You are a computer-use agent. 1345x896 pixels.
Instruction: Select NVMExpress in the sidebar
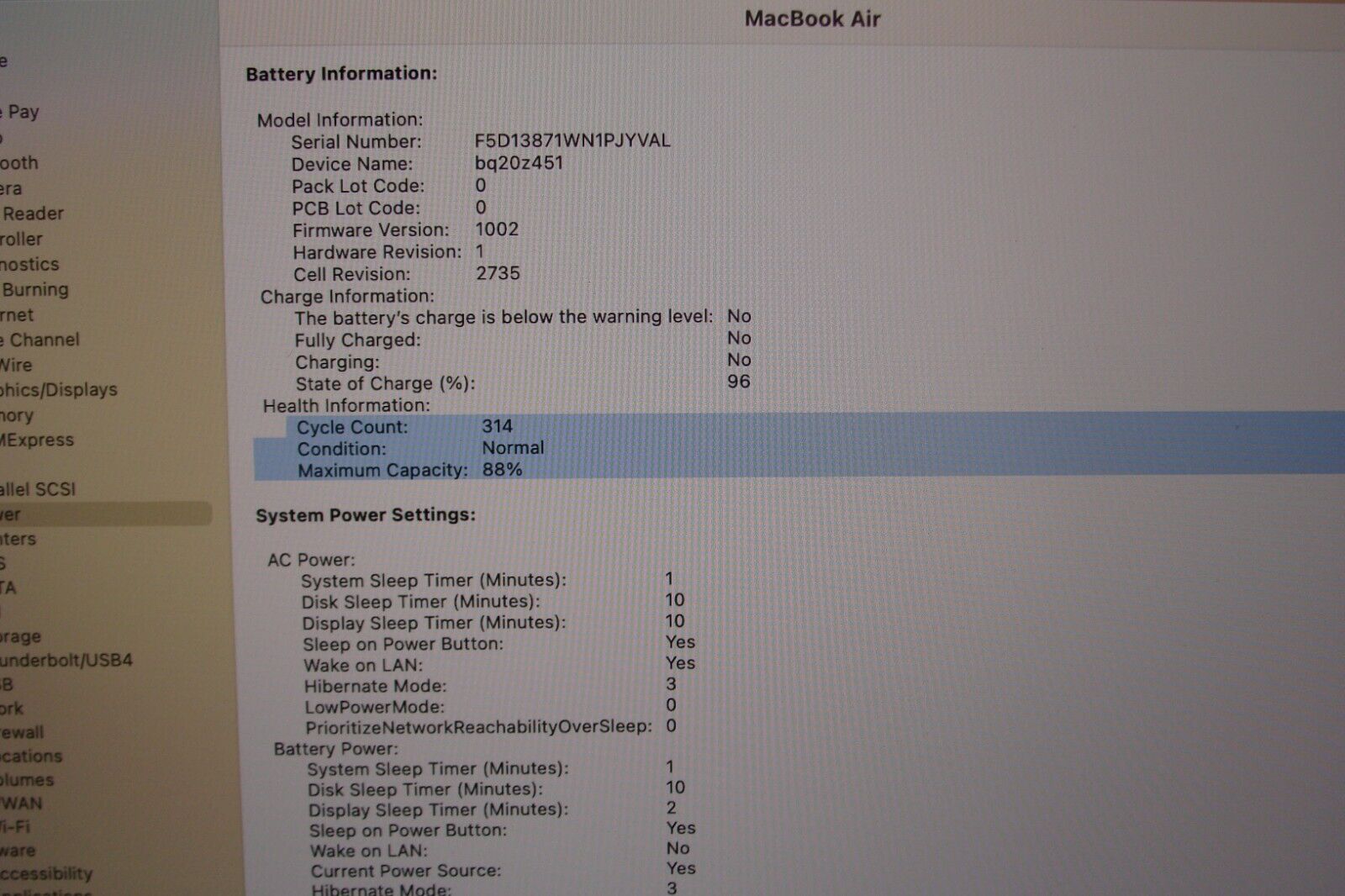(x=37, y=440)
